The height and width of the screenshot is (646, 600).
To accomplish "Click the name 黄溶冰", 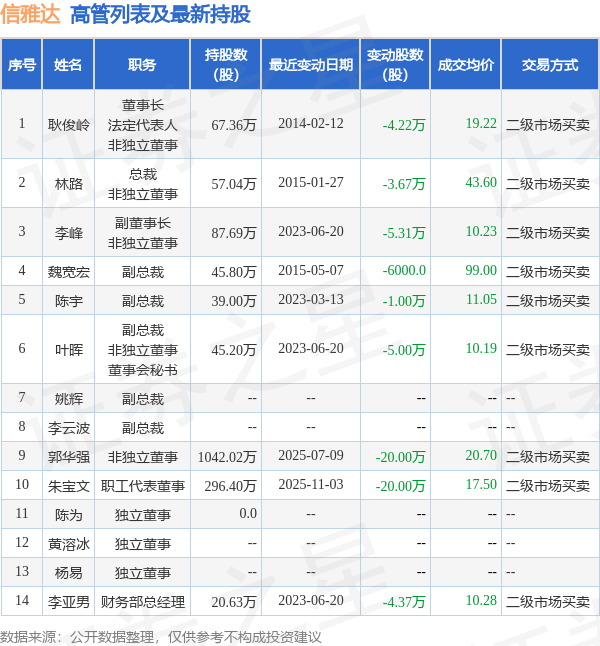I will pos(68,544).
